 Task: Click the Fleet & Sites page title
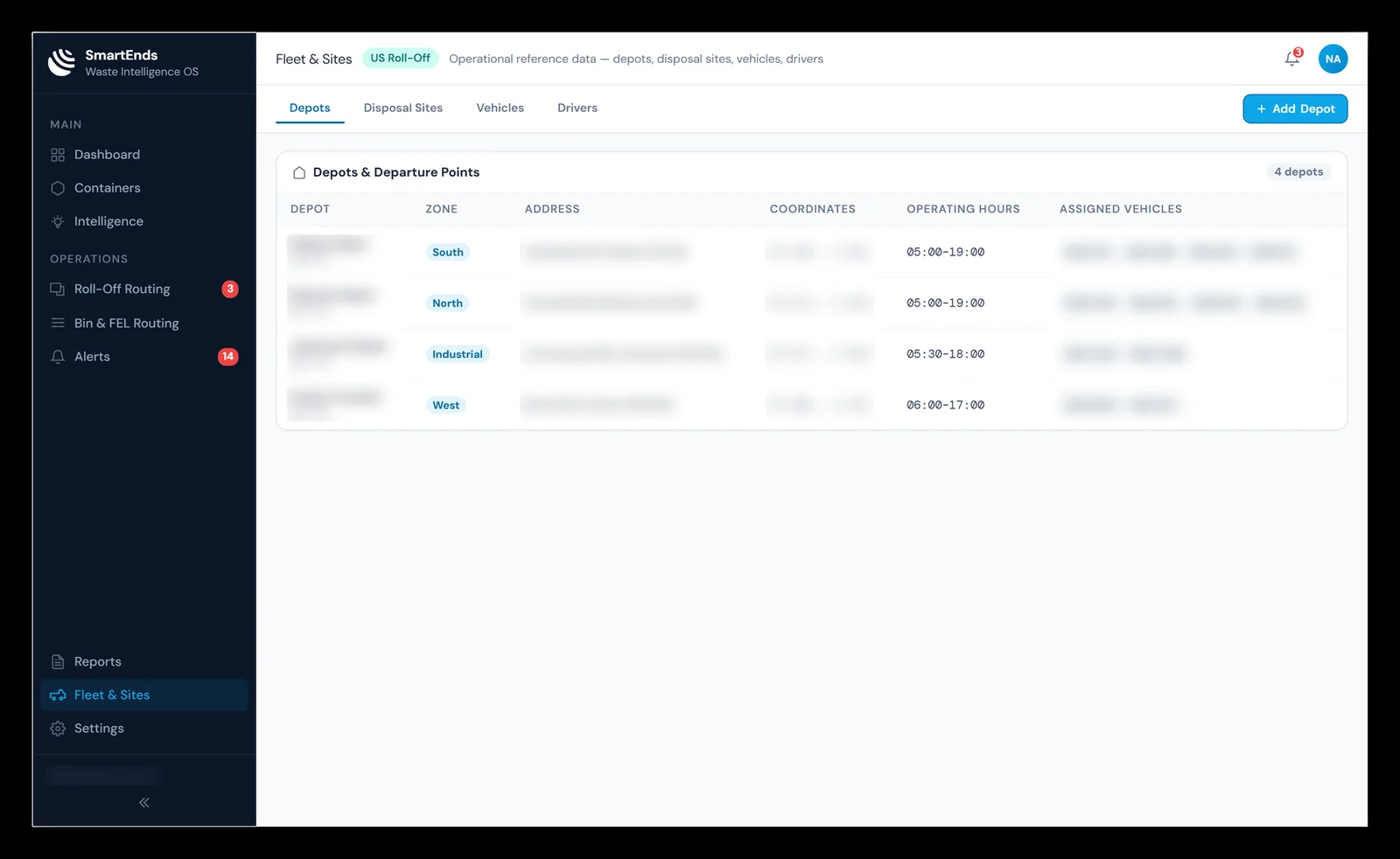(x=313, y=59)
